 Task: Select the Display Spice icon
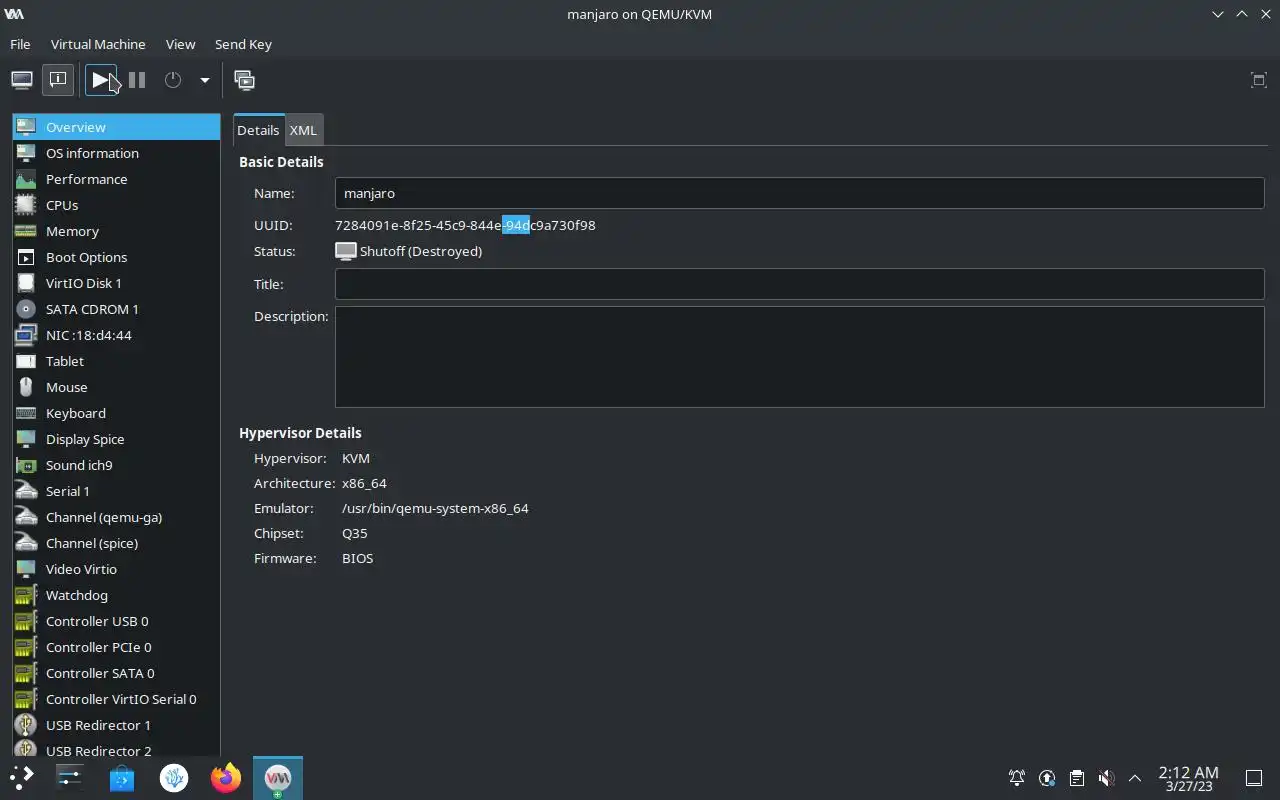point(26,439)
